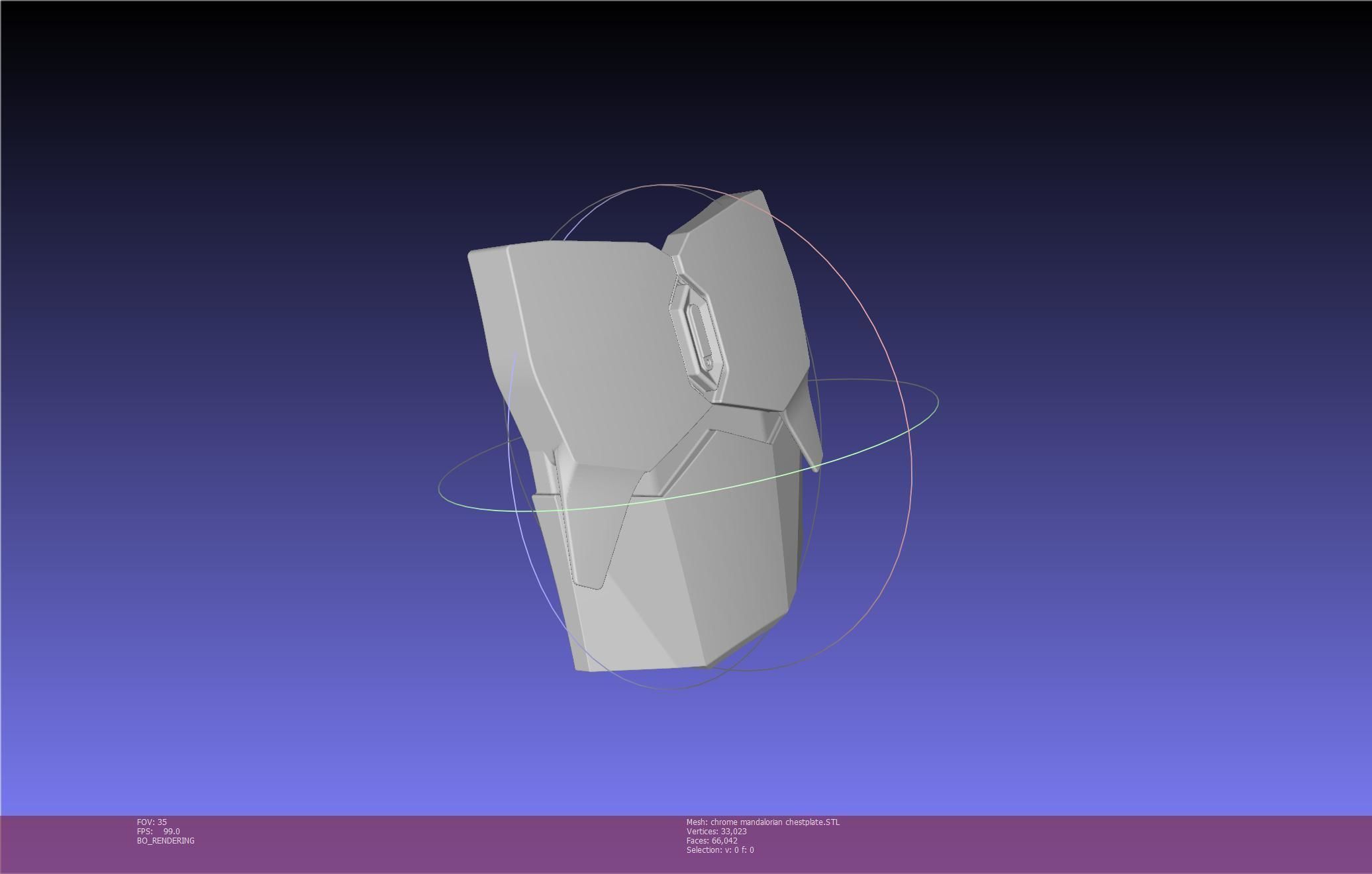Click the Selection: v: 0 f: 0 line

click(720, 850)
